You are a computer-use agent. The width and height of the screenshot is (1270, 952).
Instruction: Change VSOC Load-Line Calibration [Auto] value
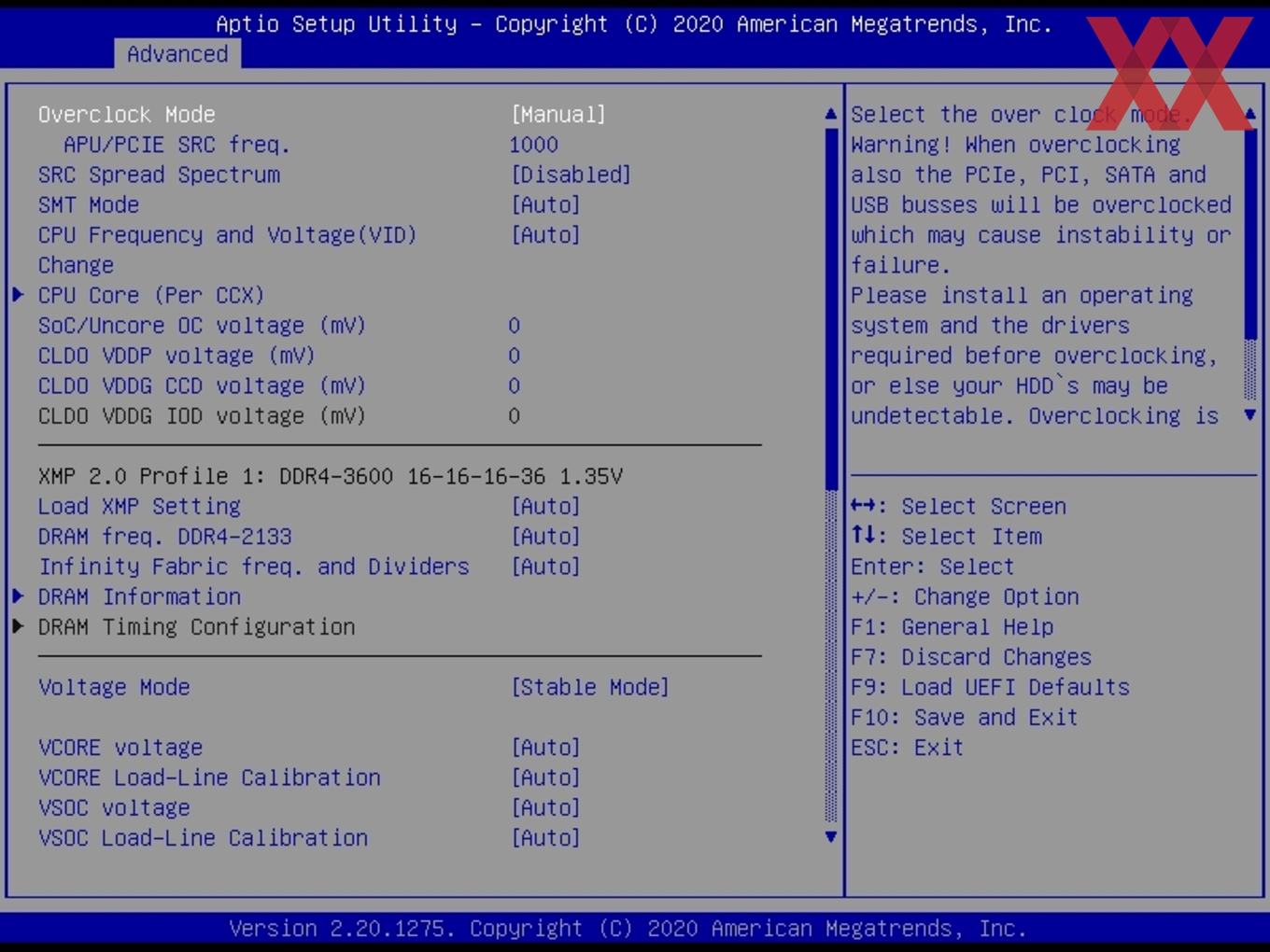(546, 838)
